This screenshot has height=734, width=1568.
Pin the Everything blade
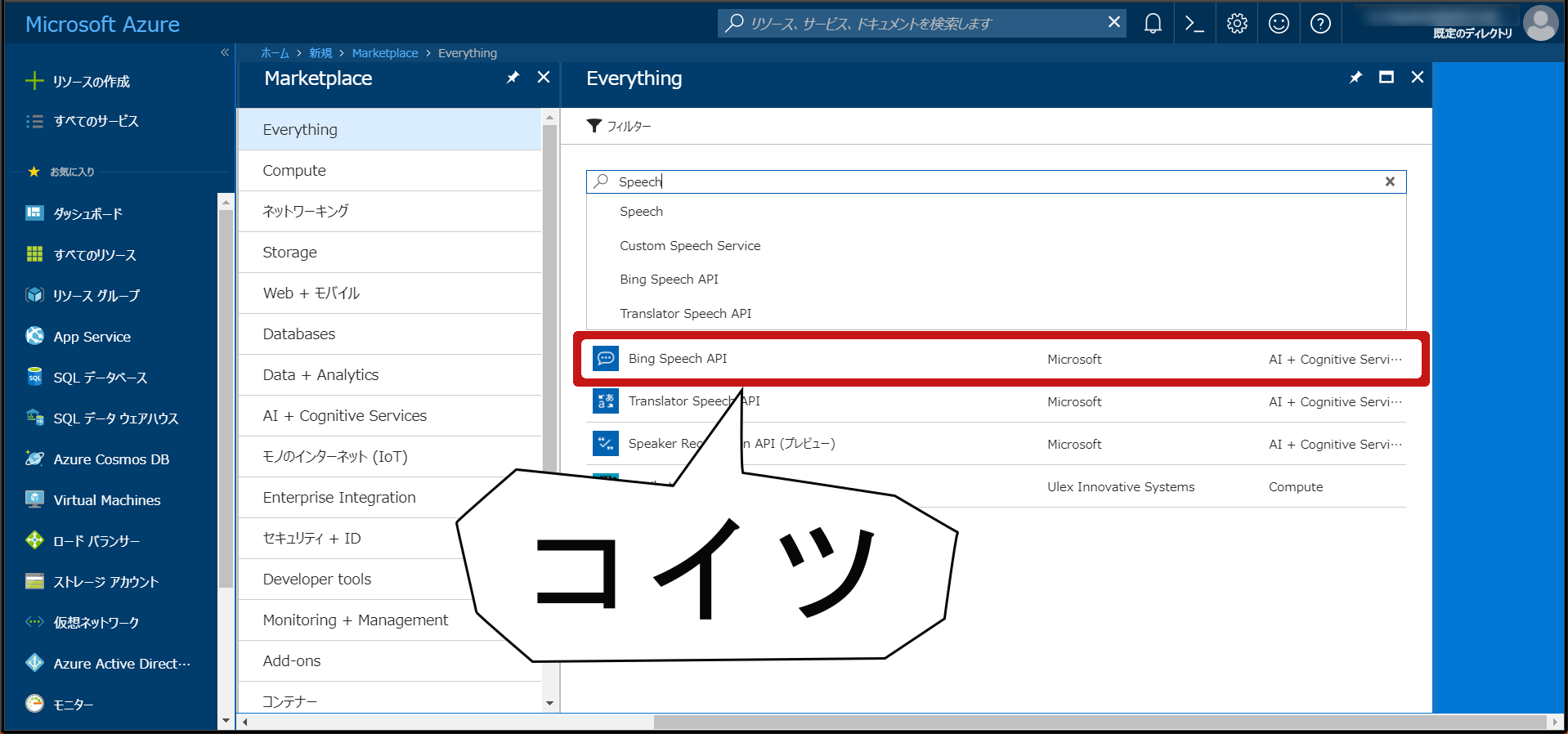click(1355, 78)
